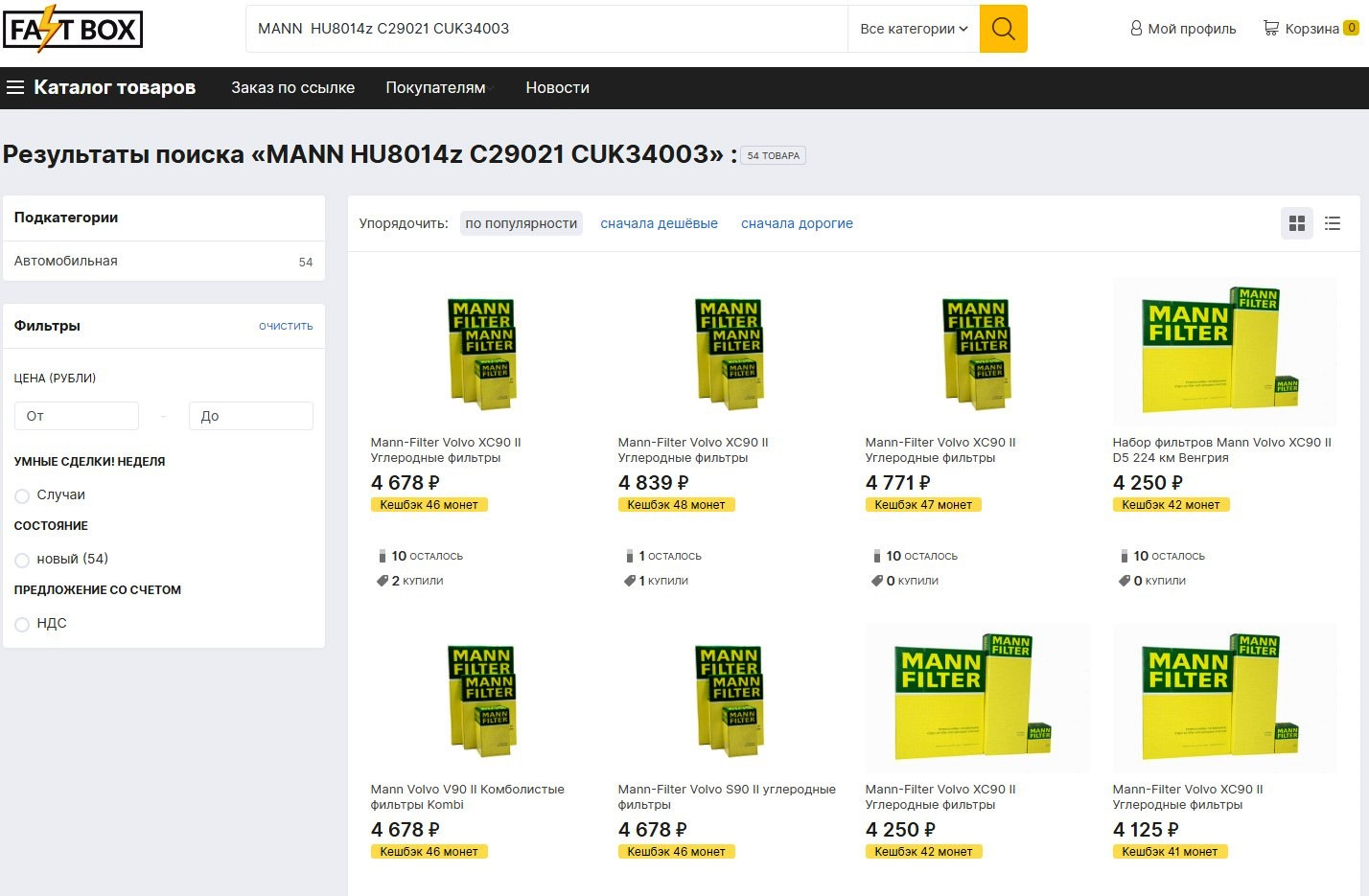
Task: Click the Кешбэк 41 монет badge
Action: tap(1170, 852)
